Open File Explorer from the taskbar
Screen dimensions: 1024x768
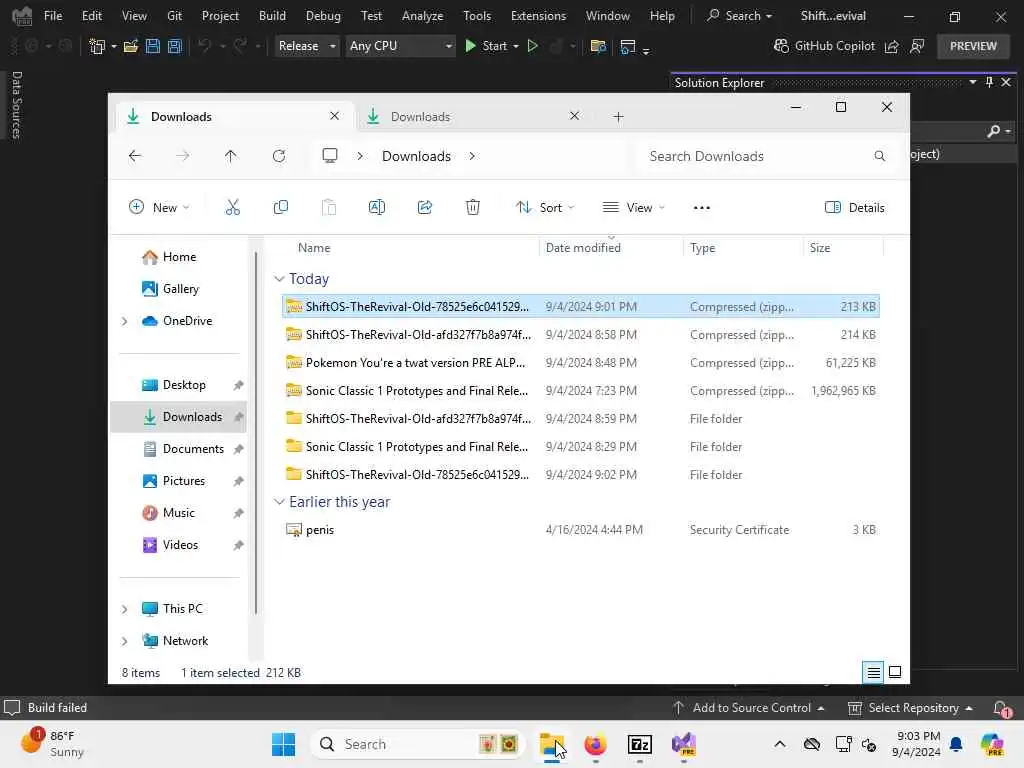click(x=552, y=744)
